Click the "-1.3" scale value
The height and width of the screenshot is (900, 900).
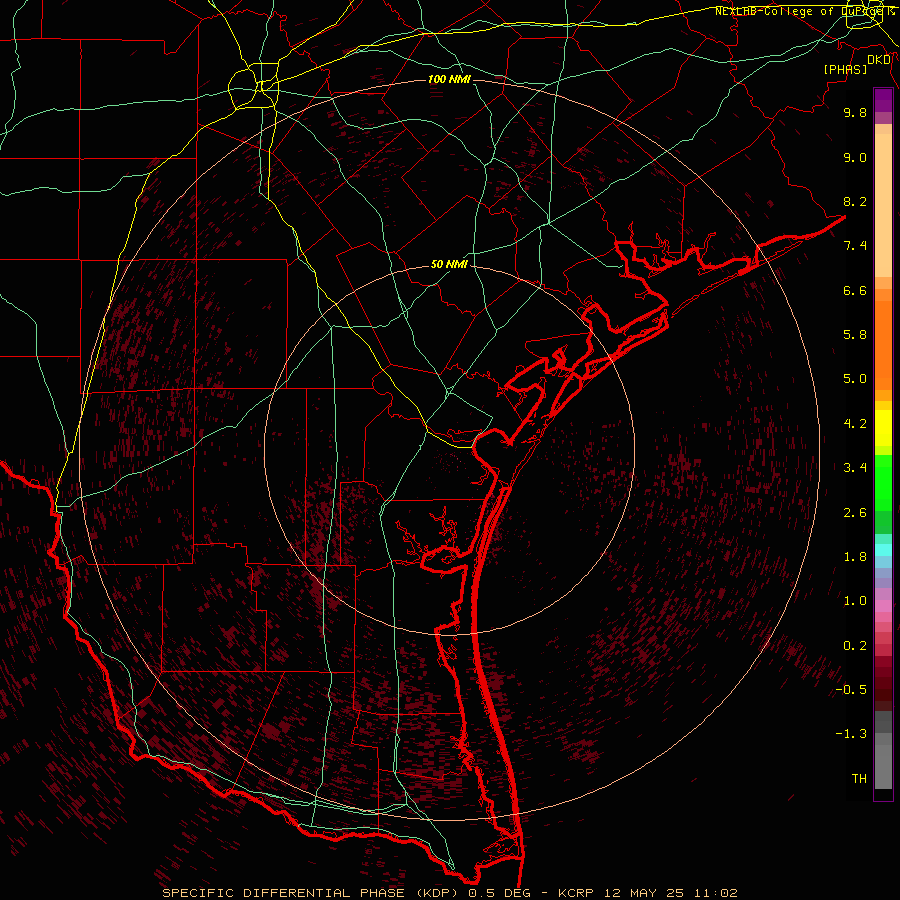point(851,734)
